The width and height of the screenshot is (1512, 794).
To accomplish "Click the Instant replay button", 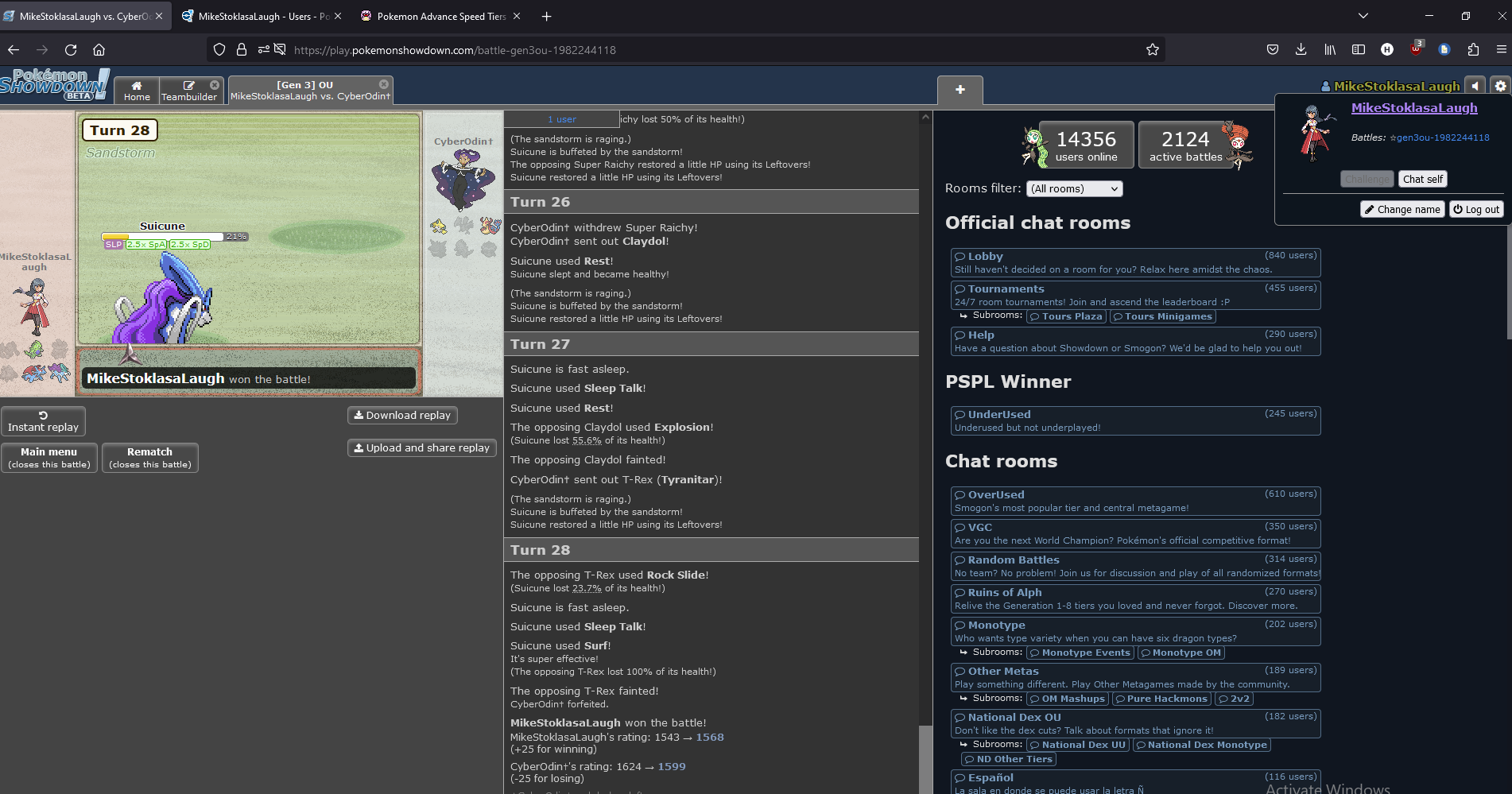I will pyautogui.click(x=44, y=421).
